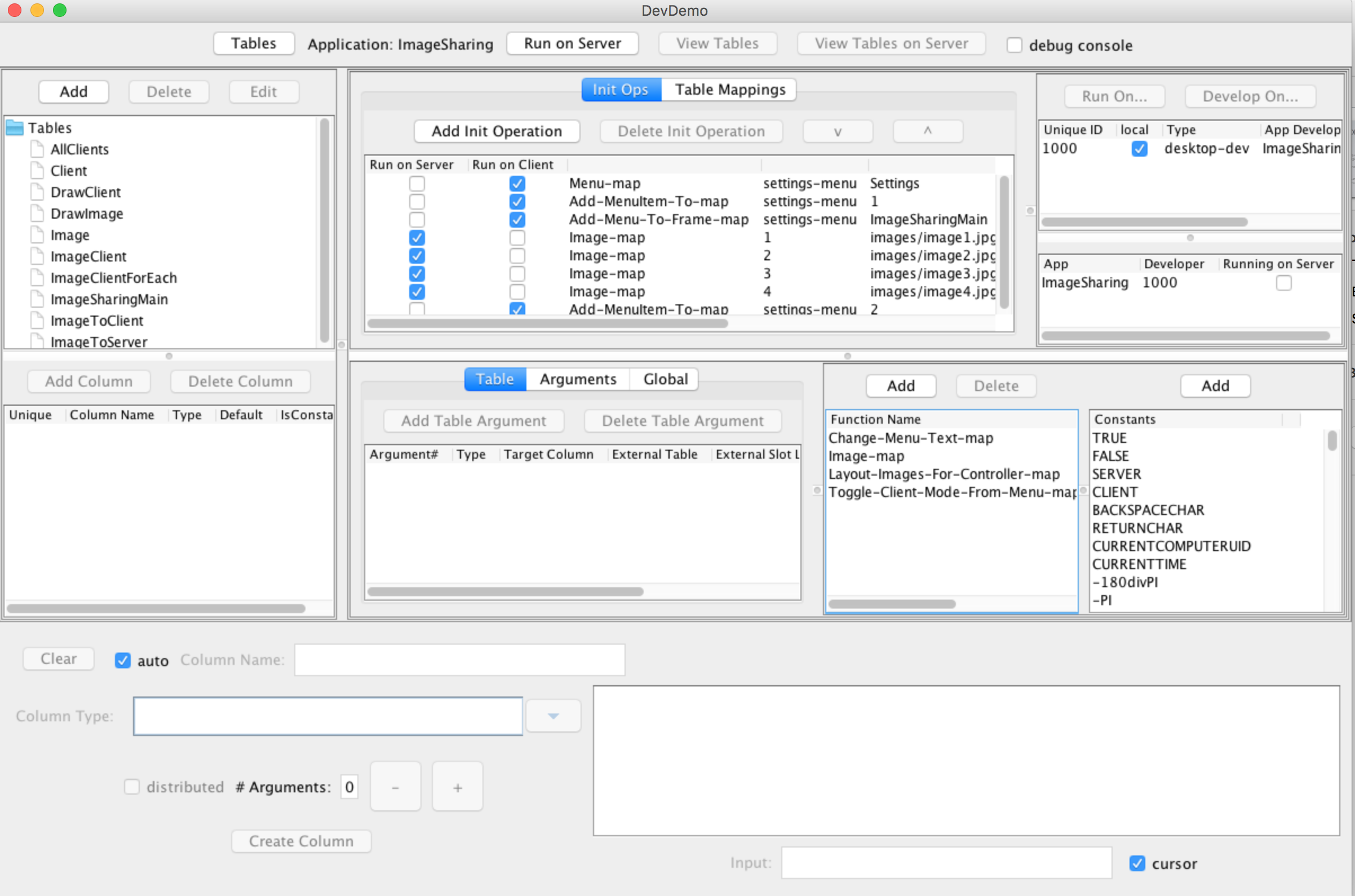The height and width of the screenshot is (896, 1355).
Task: Click the ImageSharingMain table file icon
Action: (x=37, y=299)
